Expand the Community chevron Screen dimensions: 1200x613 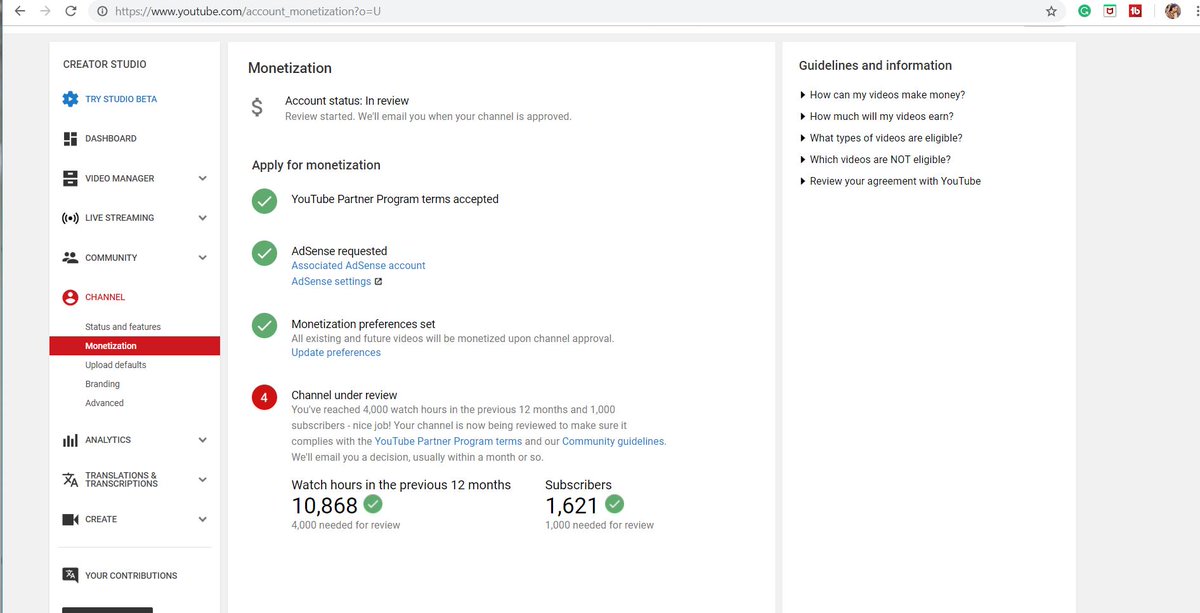(x=202, y=257)
